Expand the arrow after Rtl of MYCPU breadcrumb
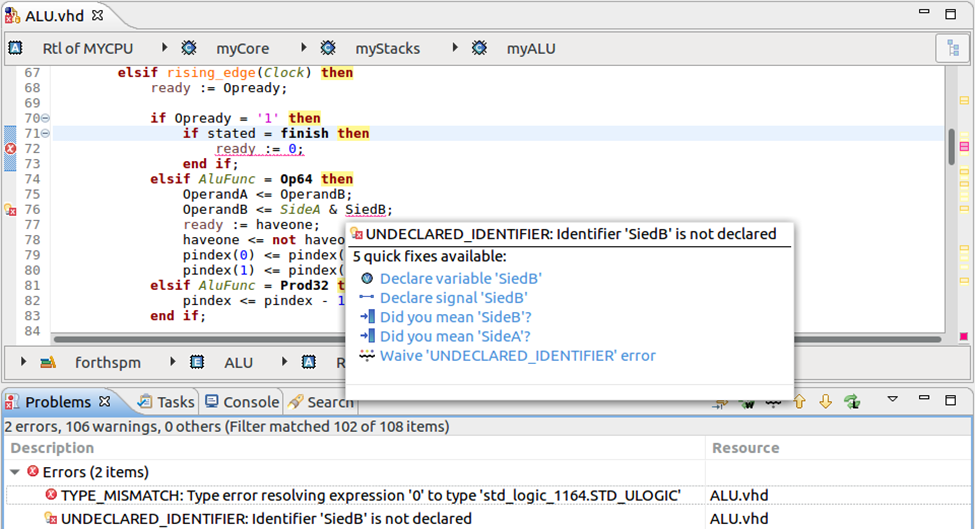Viewport: 975px width, 529px height. pos(164,47)
